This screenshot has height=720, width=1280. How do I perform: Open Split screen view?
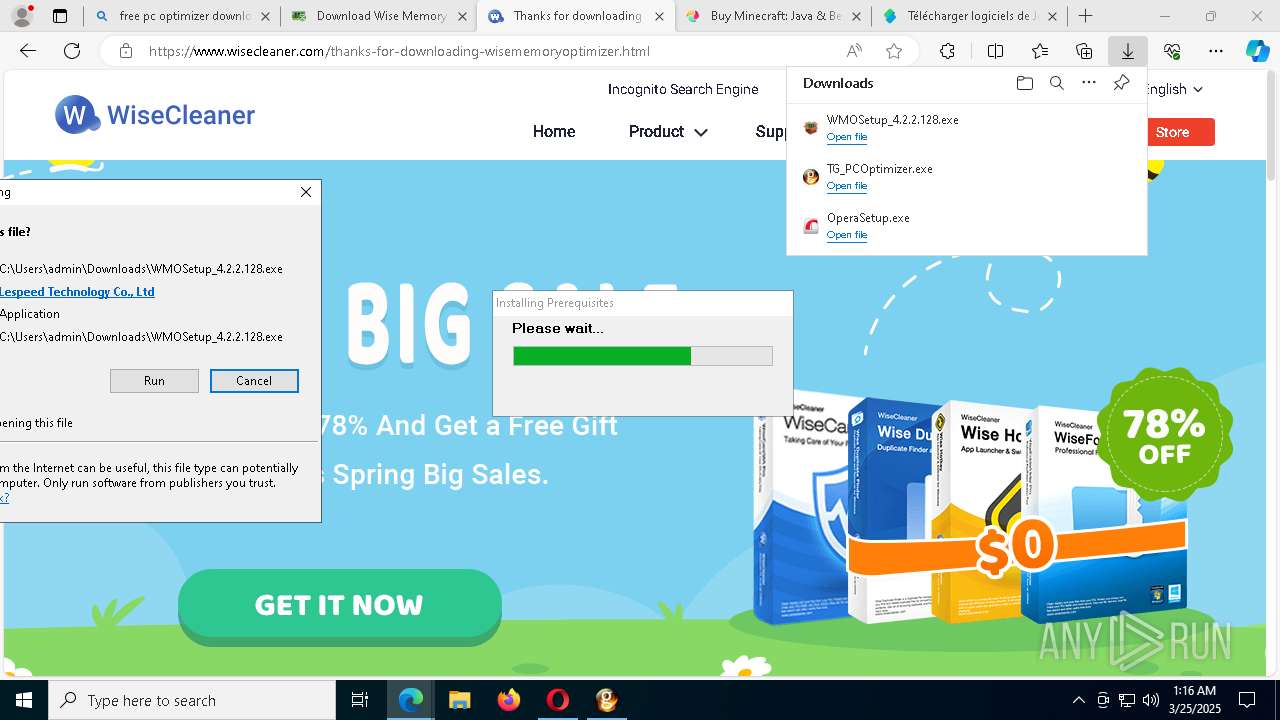point(995,51)
